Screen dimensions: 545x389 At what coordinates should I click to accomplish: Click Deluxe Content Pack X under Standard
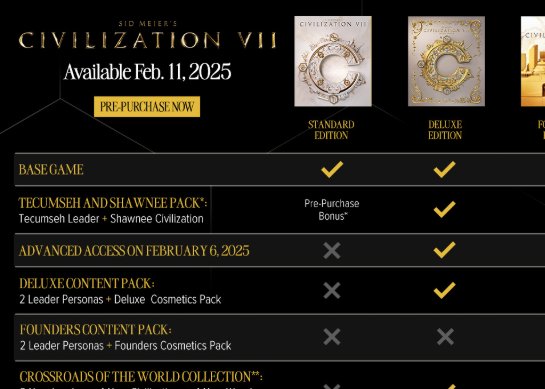click(x=332, y=290)
